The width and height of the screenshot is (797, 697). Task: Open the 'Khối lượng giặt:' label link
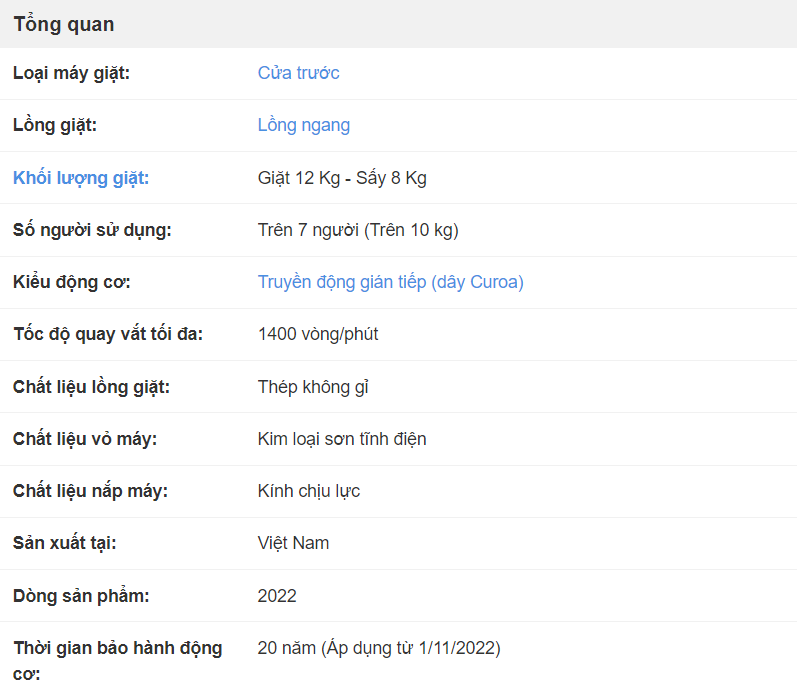81,178
